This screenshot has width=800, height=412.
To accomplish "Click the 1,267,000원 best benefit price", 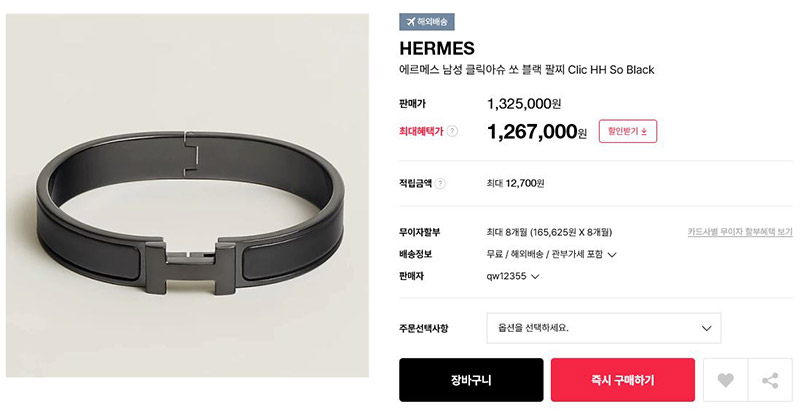I will [537, 132].
